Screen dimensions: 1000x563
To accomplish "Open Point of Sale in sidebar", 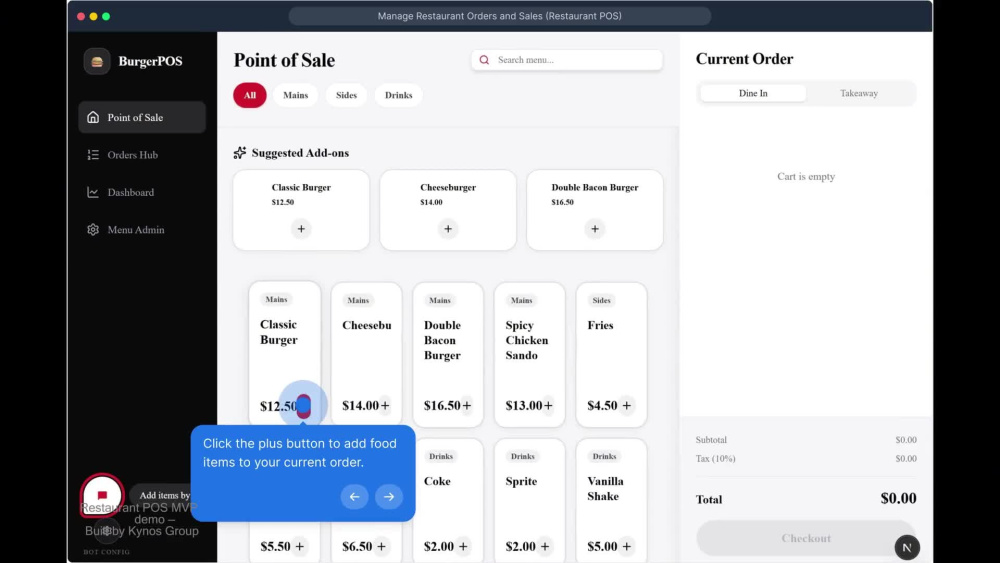I will click(142, 117).
